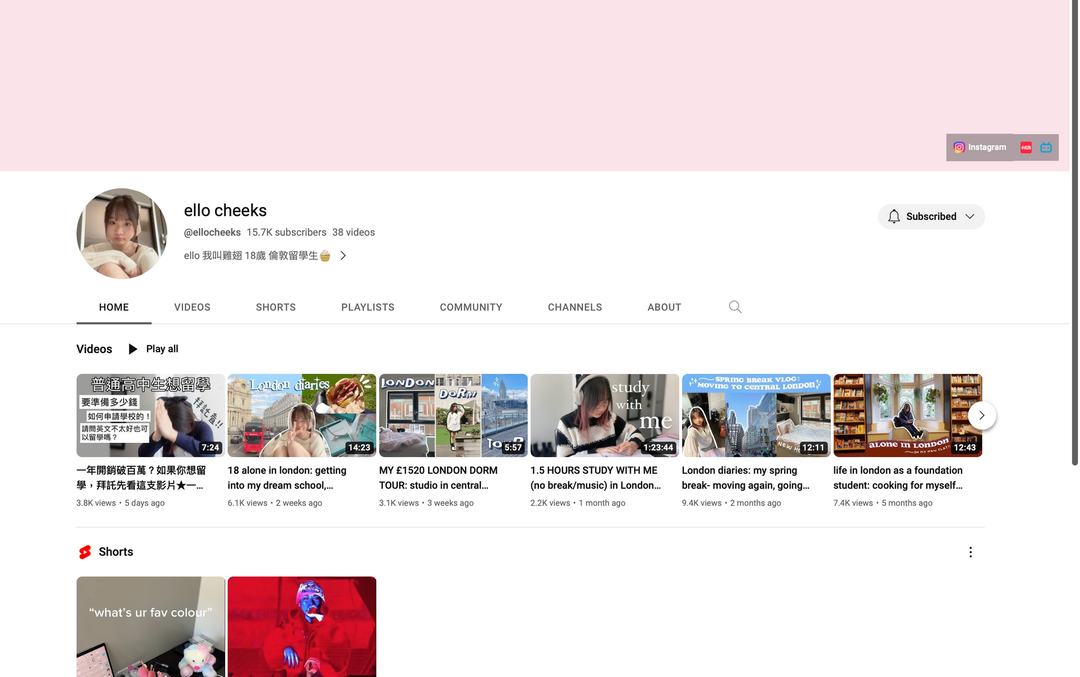This screenshot has width=1080, height=677.
Task: Open title 'MY £1520 LONDON DORM TOUR'
Action: (x=438, y=478)
